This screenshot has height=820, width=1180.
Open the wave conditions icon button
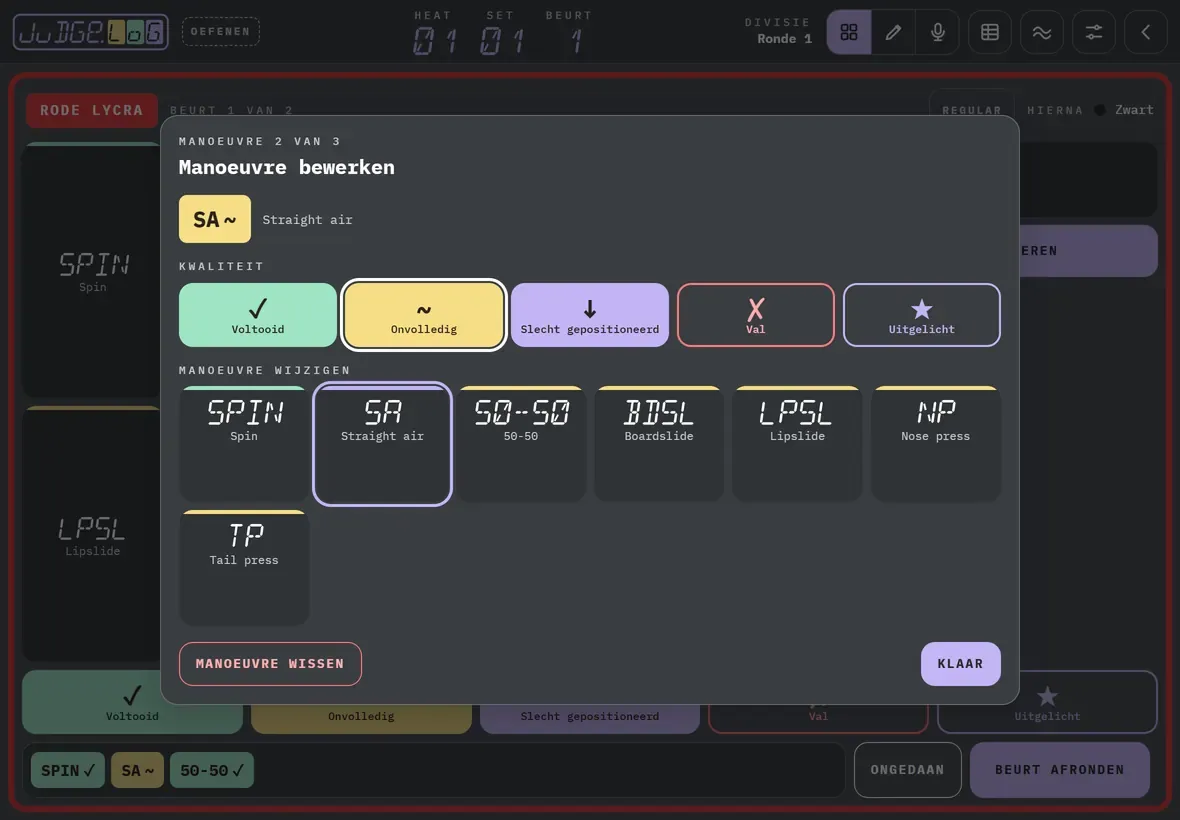(x=1042, y=32)
